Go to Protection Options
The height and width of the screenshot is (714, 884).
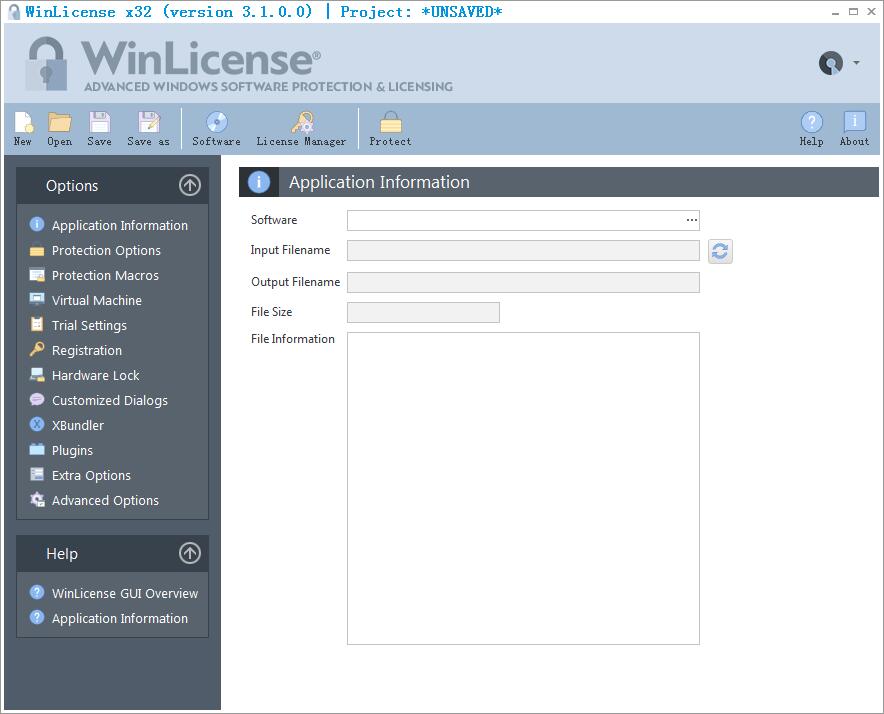point(106,250)
